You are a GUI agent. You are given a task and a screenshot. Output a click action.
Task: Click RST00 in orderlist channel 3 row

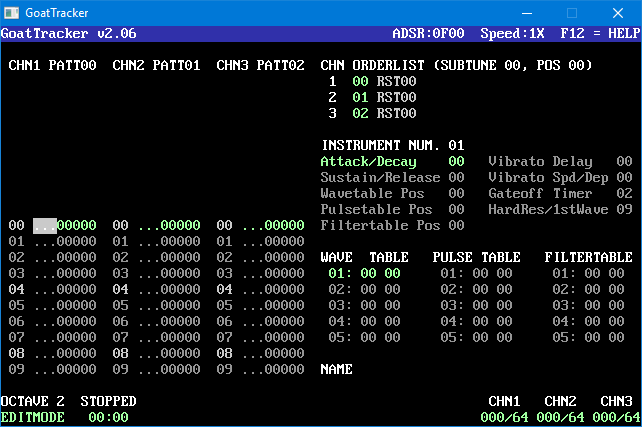tap(396, 113)
